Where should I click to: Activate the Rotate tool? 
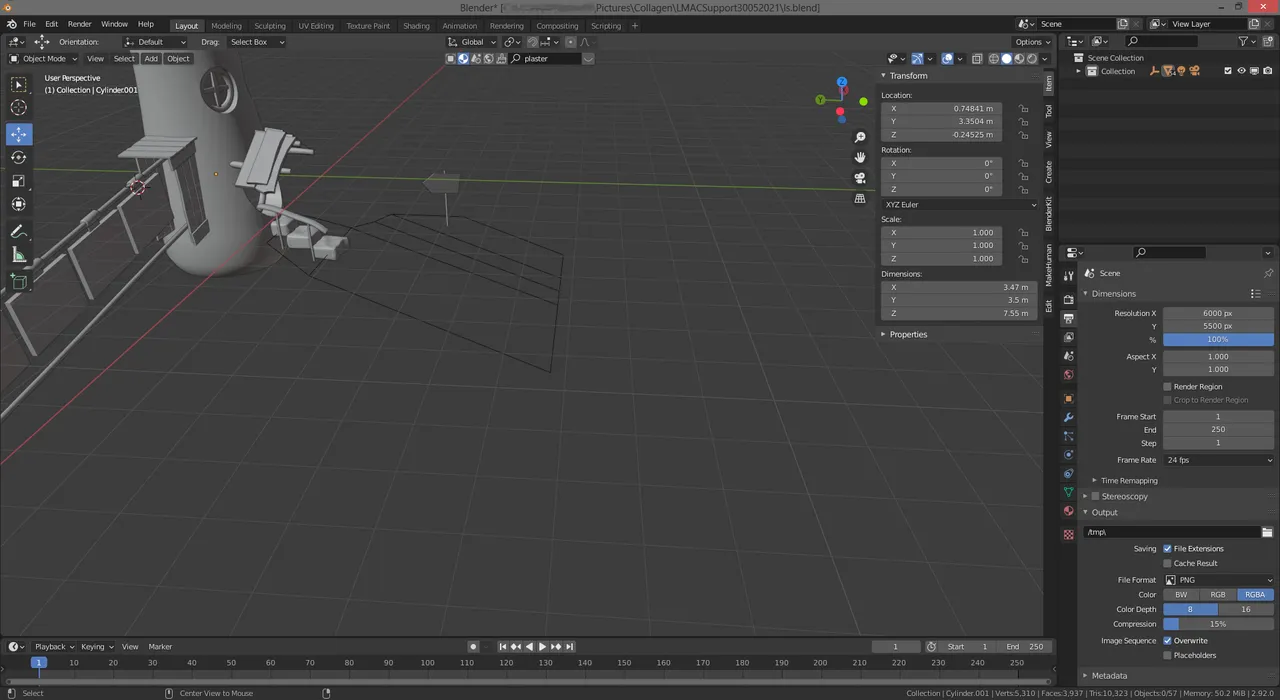pos(19,157)
